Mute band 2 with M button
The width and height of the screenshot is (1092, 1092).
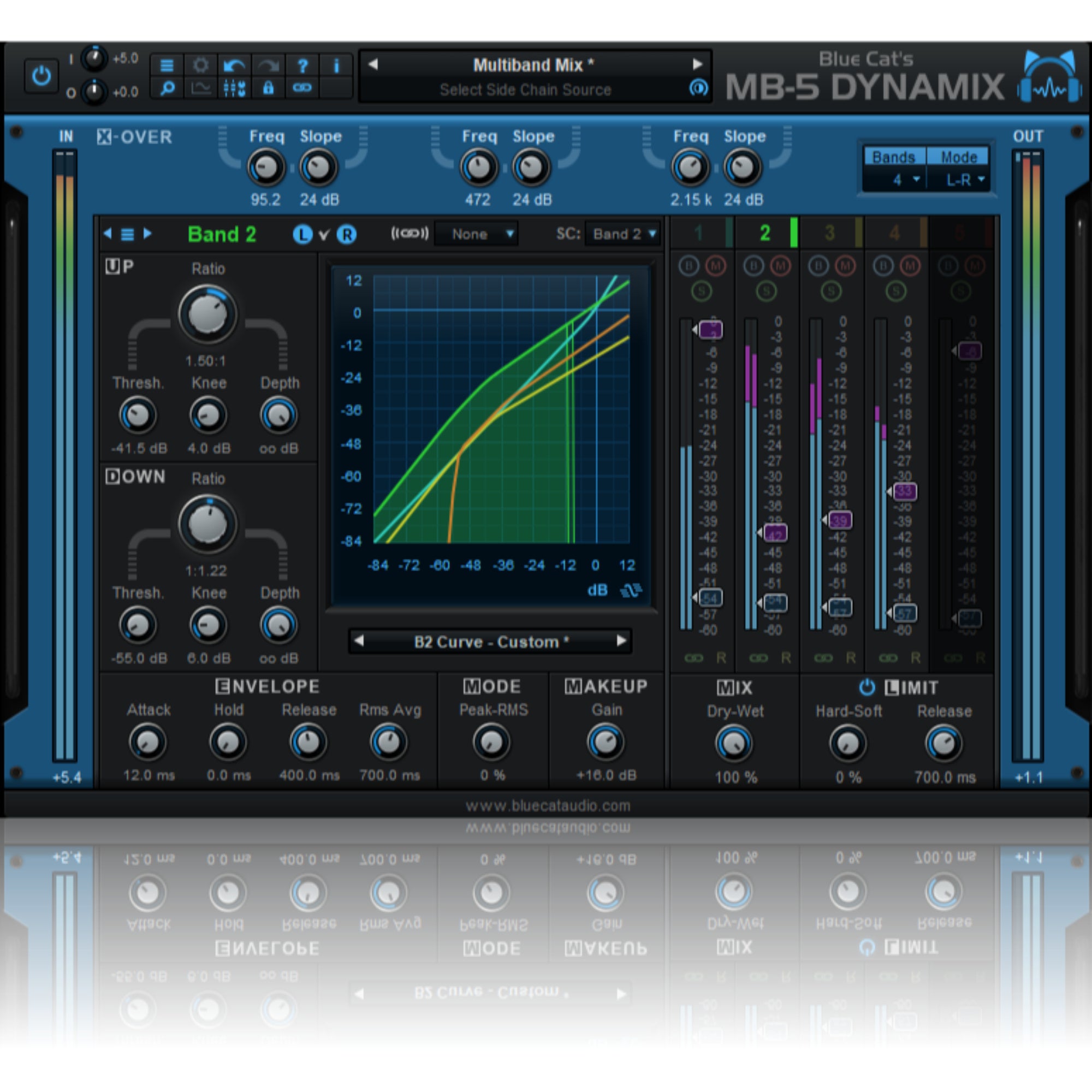pyautogui.click(x=781, y=265)
